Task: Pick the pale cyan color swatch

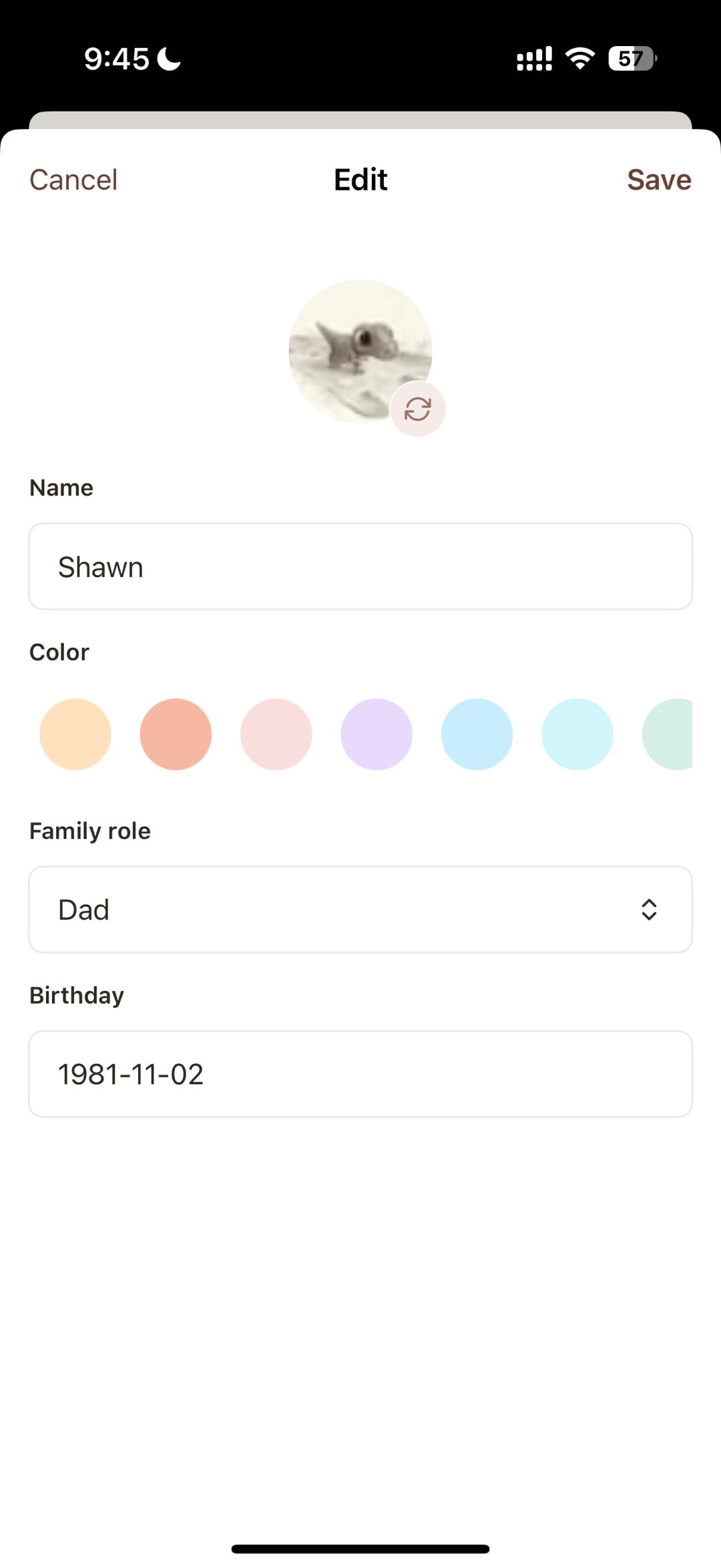Action: pyautogui.click(x=577, y=735)
